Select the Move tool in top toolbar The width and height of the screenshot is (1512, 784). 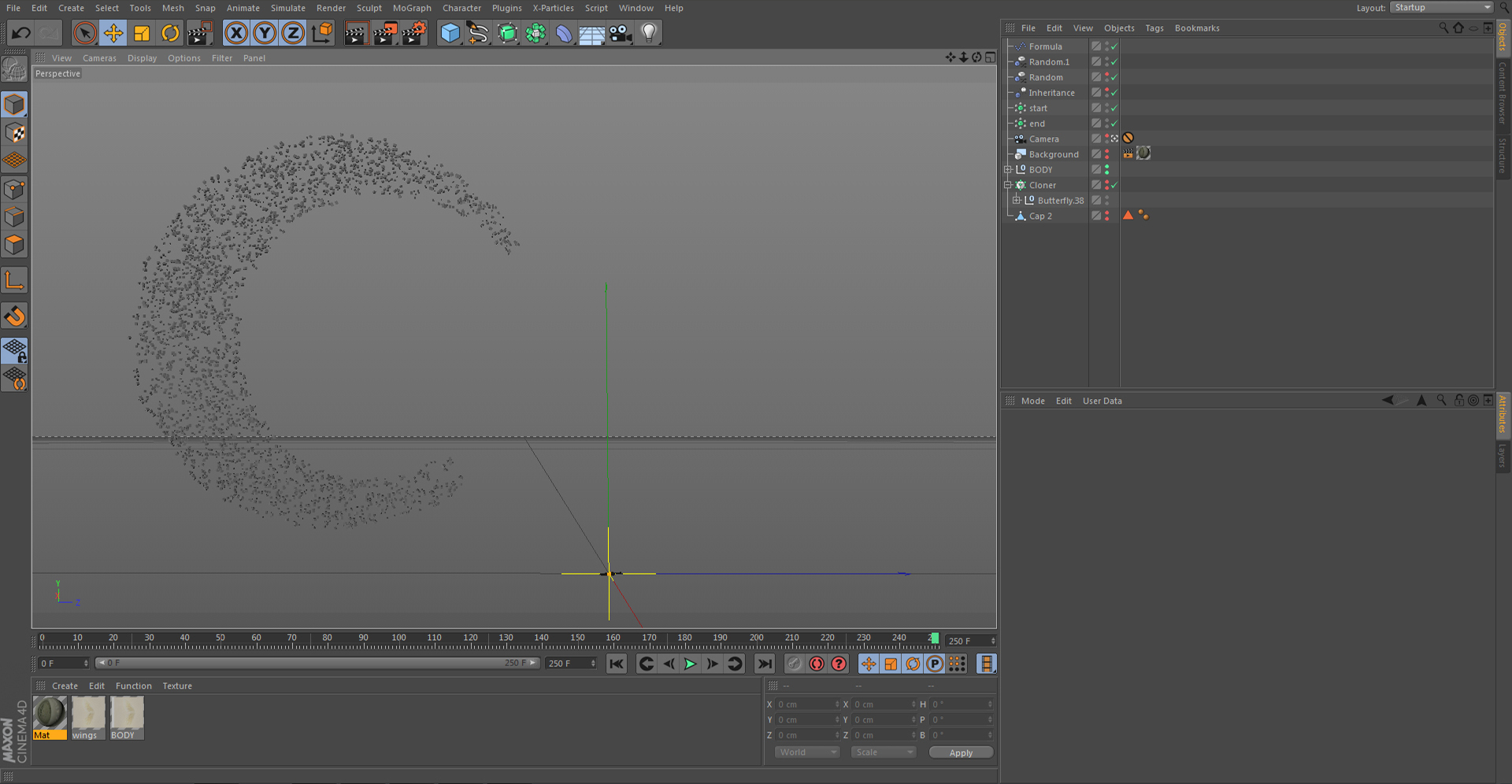pyautogui.click(x=113, y=33)
